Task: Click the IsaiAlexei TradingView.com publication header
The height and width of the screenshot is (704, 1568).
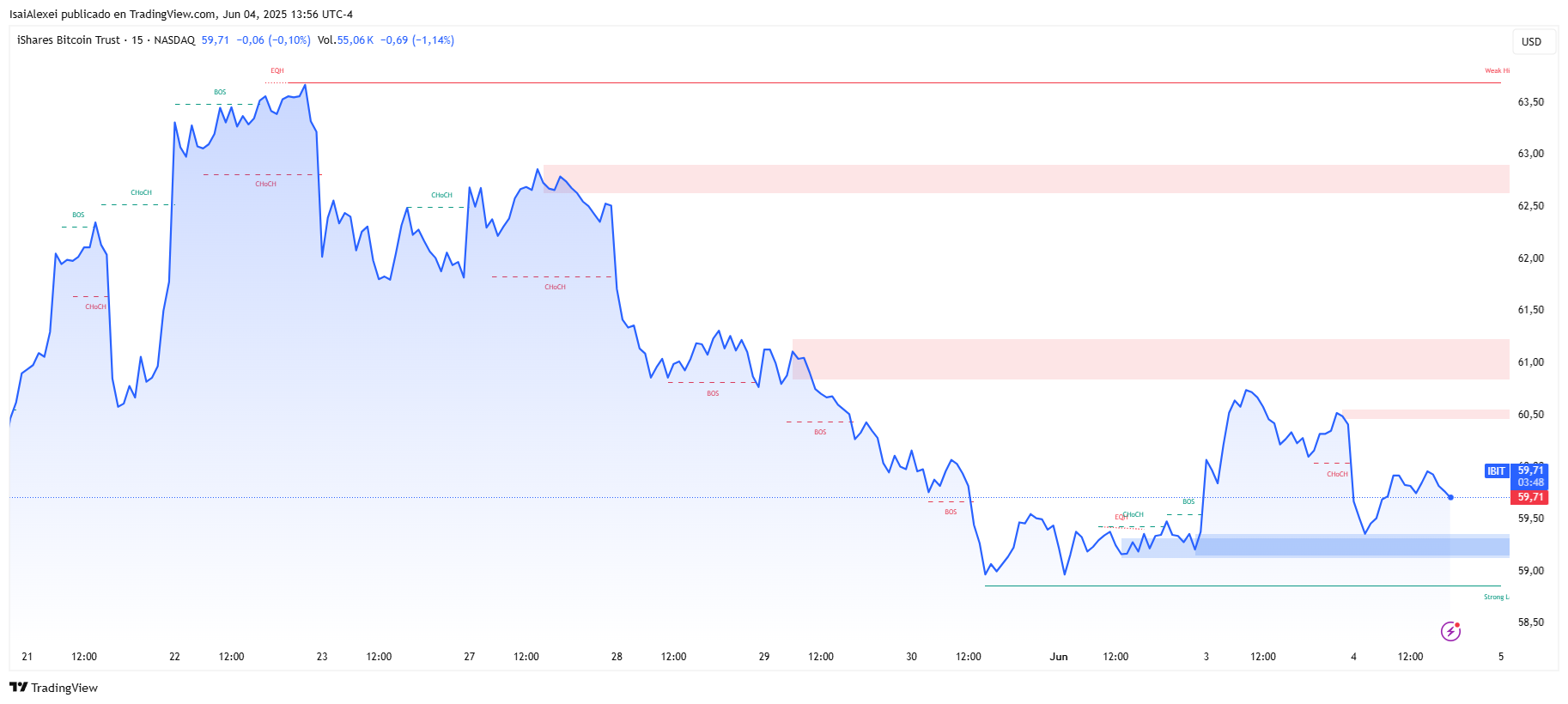Action: tap(180, 15)
